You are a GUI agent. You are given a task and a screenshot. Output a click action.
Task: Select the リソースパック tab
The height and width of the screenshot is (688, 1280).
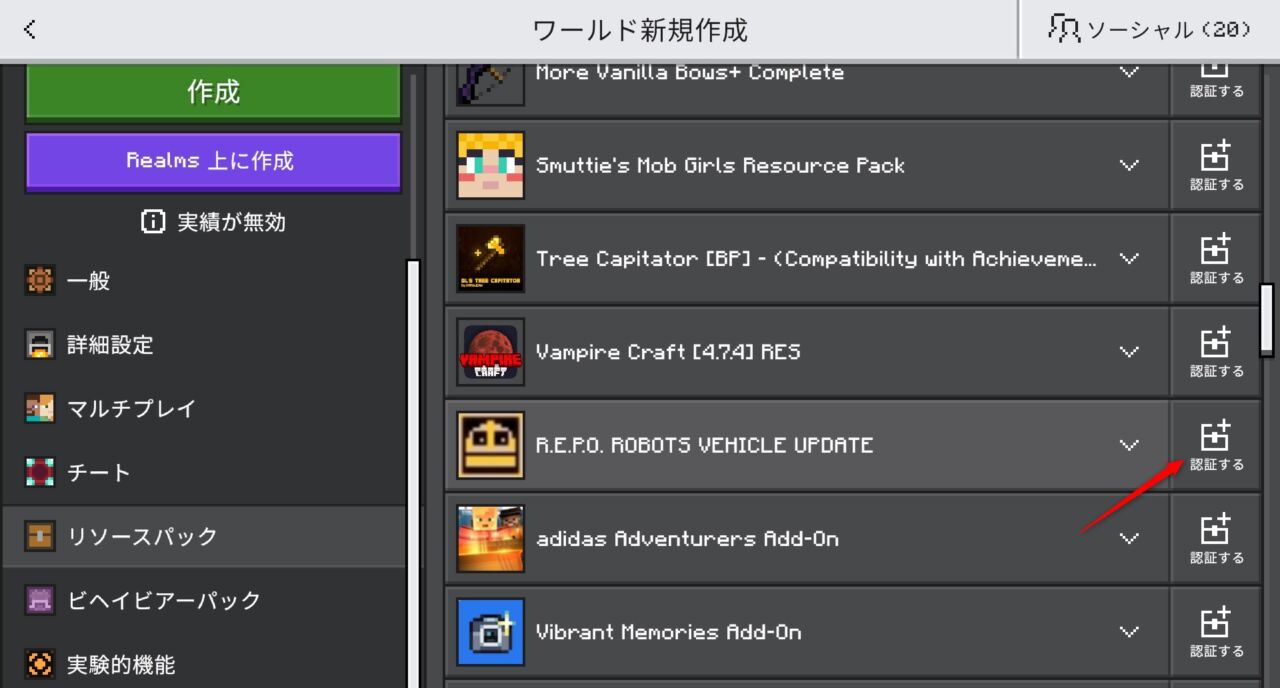point(204,537)
